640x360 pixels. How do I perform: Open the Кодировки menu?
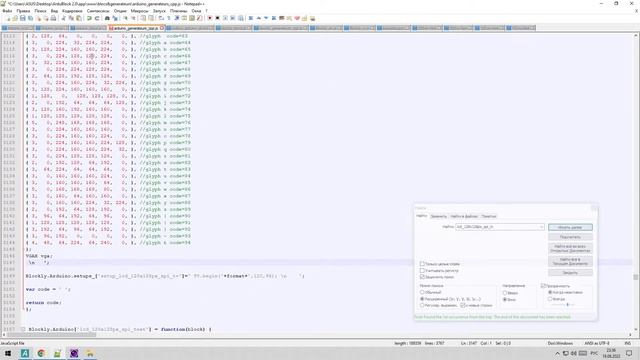[x=72, y=11]
